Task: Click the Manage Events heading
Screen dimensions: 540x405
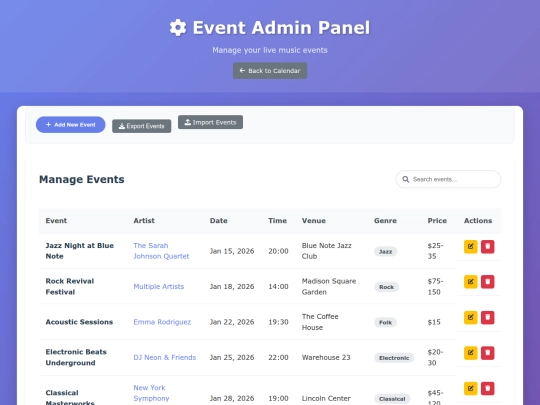Action: [x=82, y=179]
